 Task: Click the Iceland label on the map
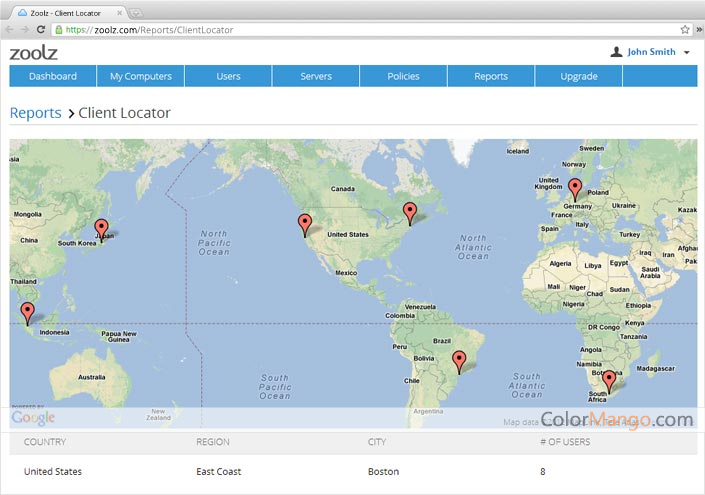pyautogui.click(x=518, y=151)
